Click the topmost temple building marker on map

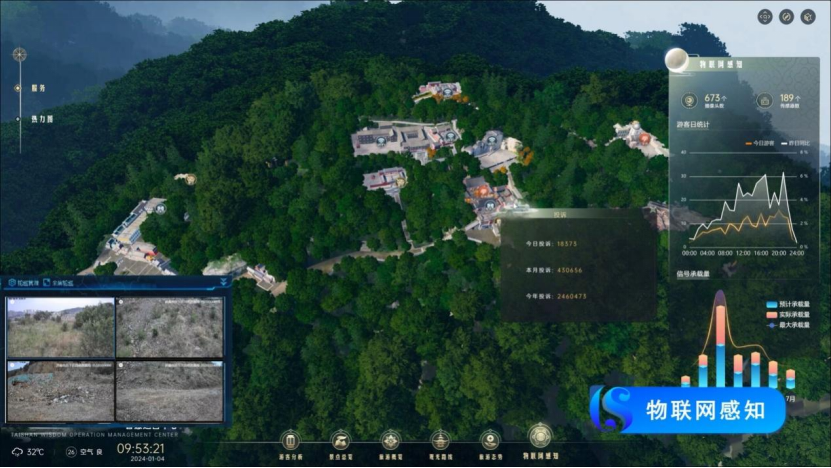(x=448, y=92)
